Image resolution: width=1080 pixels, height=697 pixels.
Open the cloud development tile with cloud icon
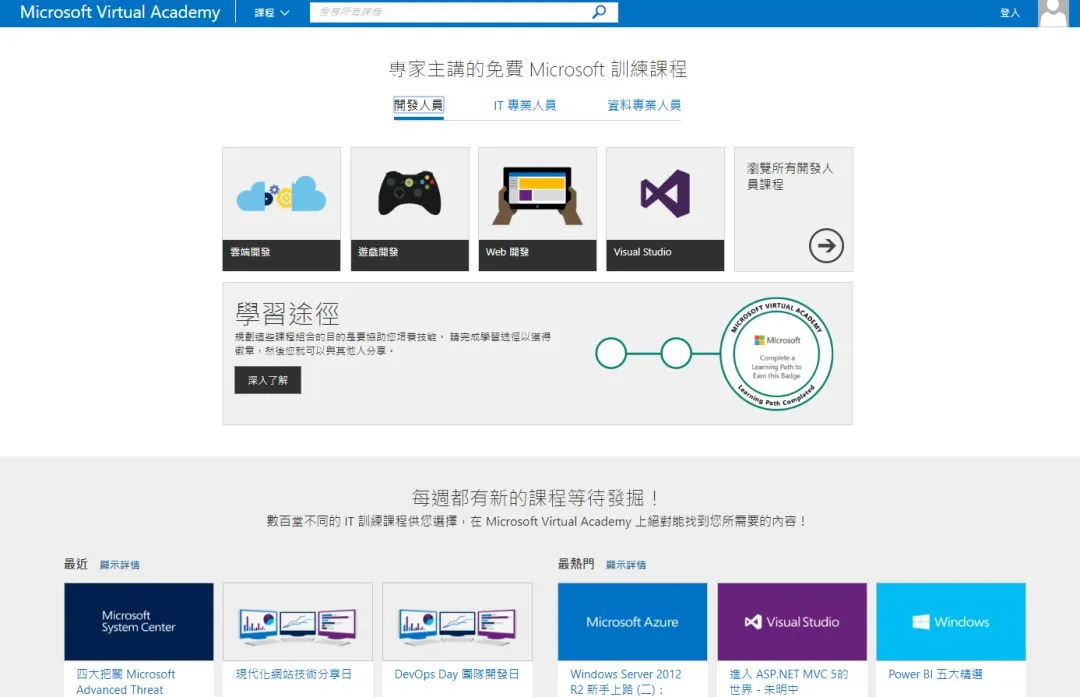click(x=281, y=209)
